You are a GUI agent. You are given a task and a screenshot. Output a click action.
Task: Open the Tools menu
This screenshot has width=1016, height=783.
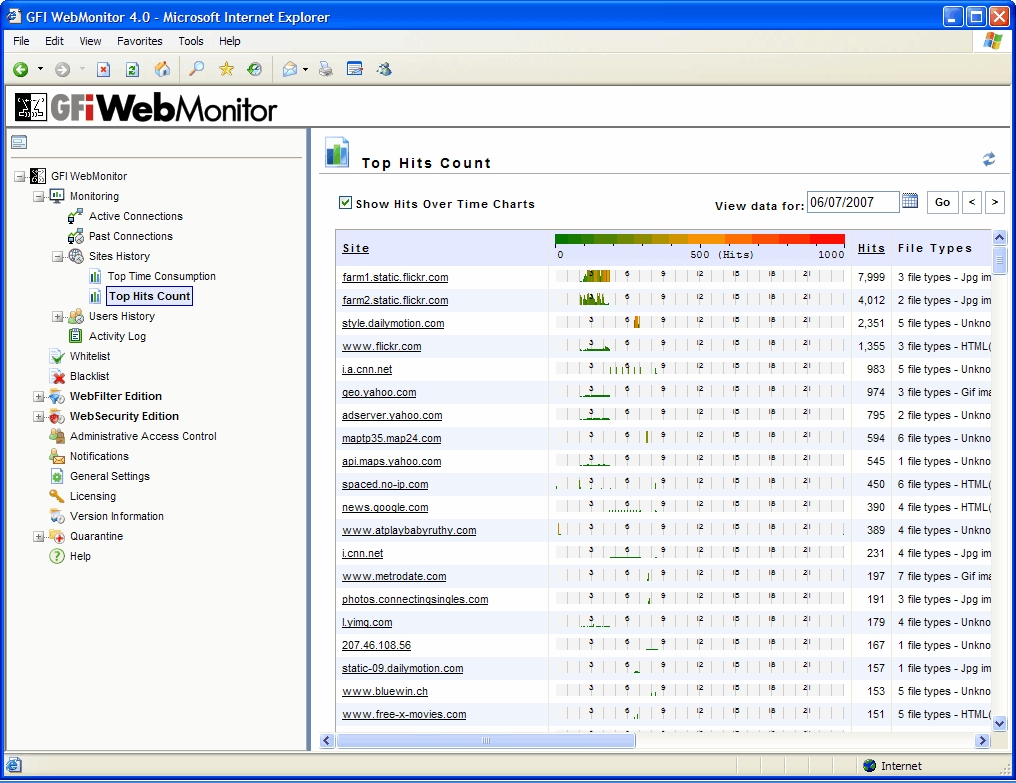[x=190, y=41]
